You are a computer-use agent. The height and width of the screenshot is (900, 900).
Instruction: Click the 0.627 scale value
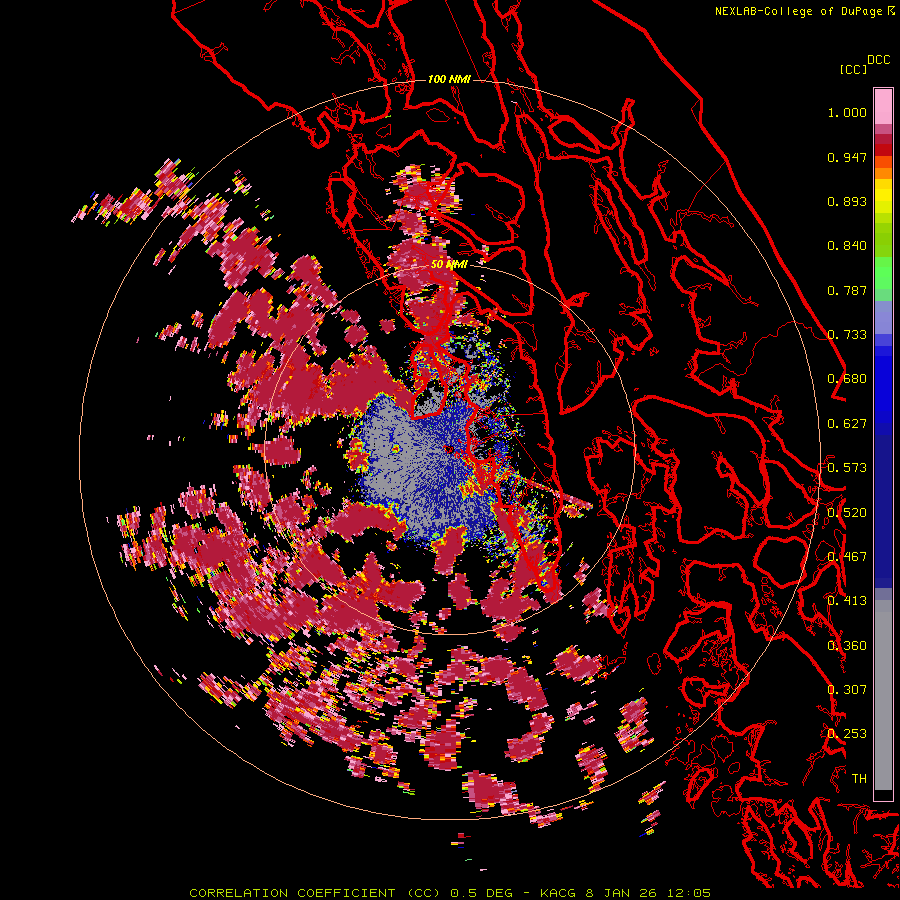click(x=847, y=424)
